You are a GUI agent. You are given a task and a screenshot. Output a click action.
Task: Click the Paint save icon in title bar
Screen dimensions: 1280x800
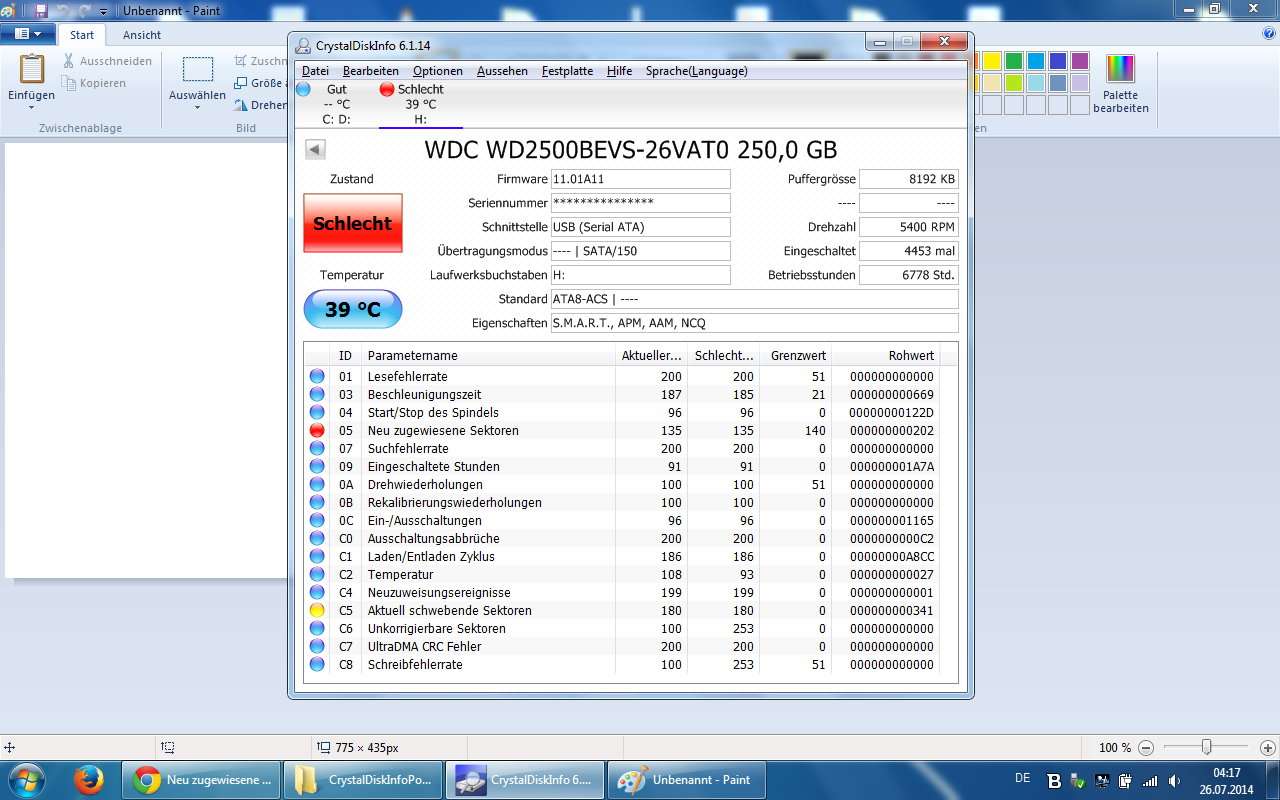click(40, 10)
